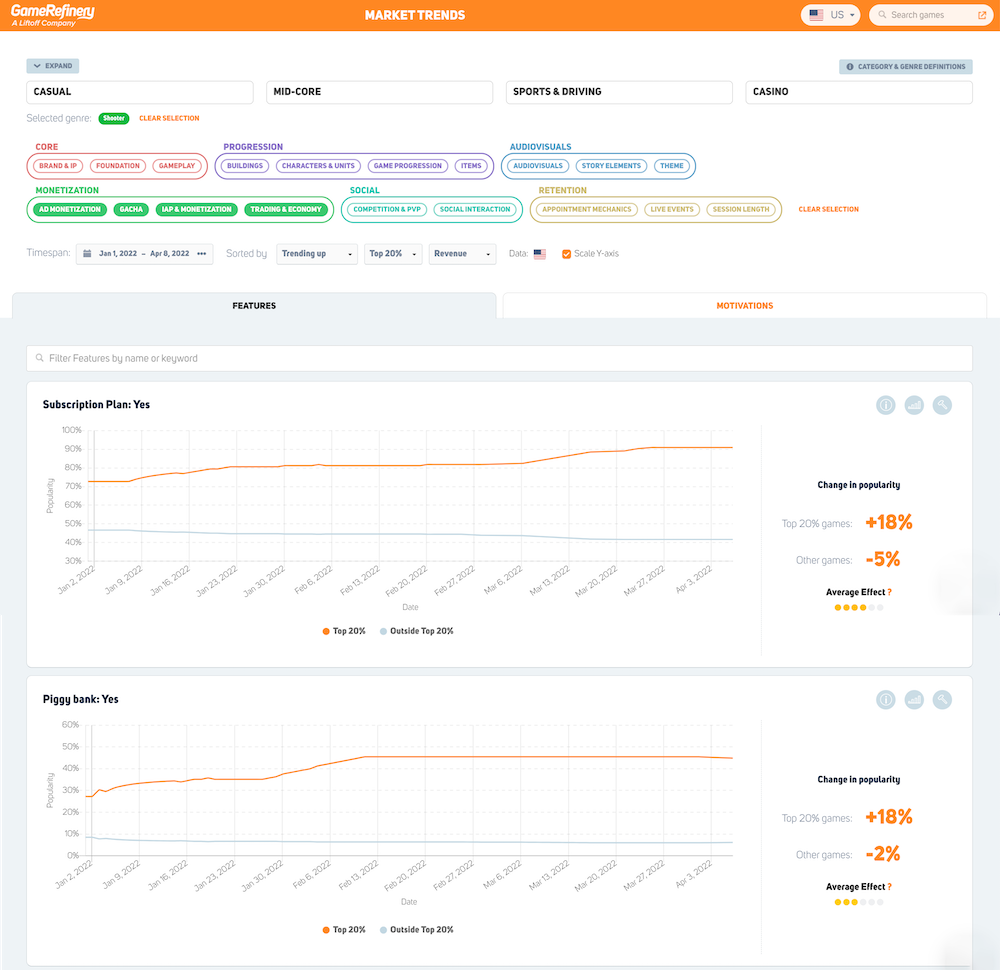Toggle Top 20% legend in Subscription Plan chart

pyautogui.click(x=344, y=631)
